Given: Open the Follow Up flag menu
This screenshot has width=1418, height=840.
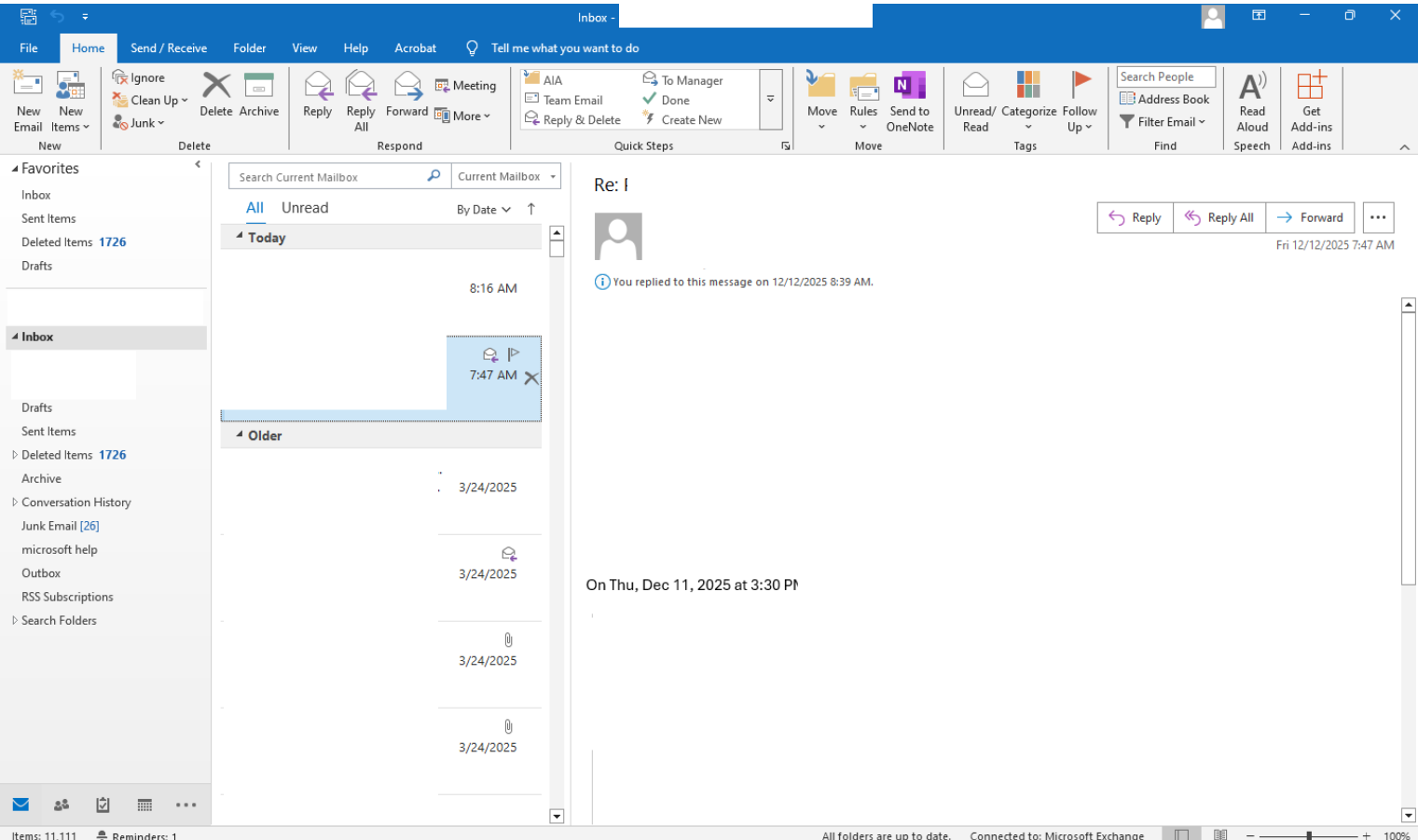Looking at the screenshot, I should tap(1080, 102).
